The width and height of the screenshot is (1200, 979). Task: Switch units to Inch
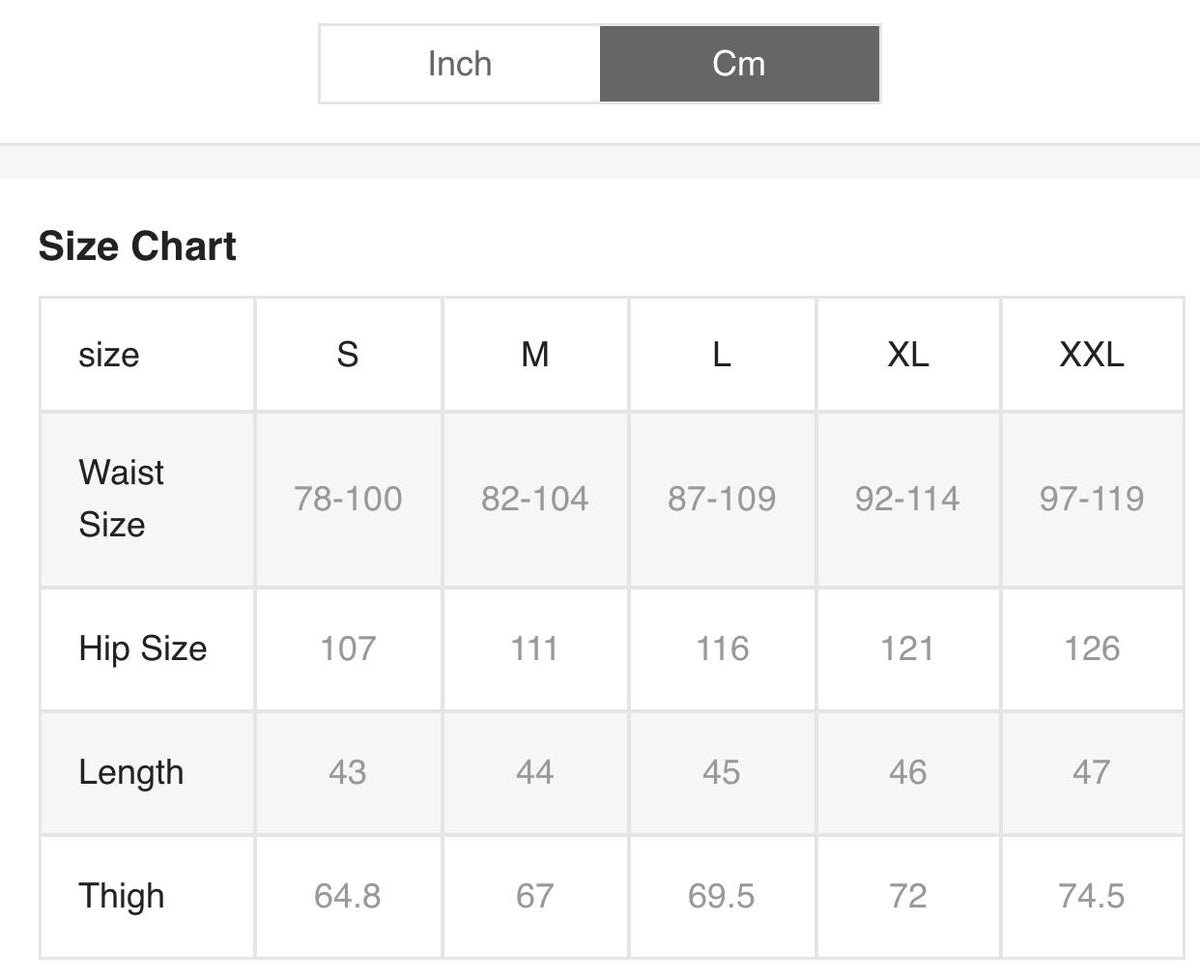click(460, 64)
